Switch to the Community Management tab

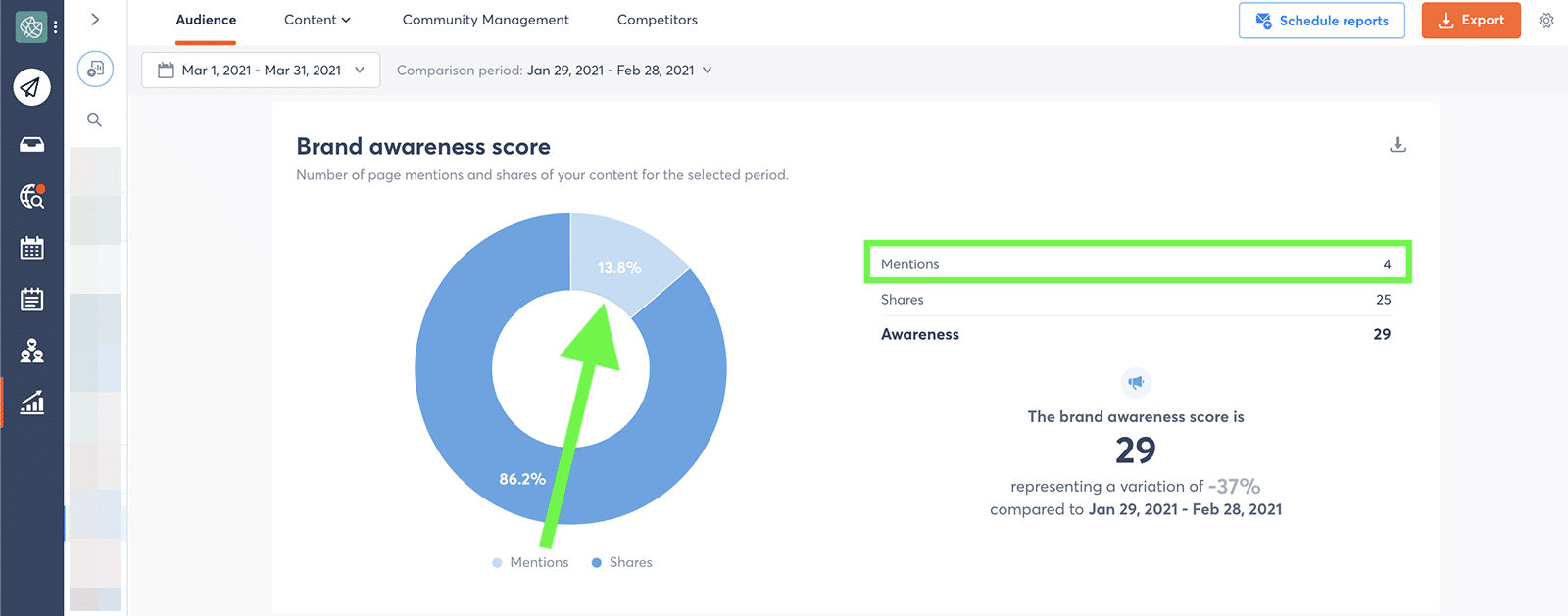485,20
